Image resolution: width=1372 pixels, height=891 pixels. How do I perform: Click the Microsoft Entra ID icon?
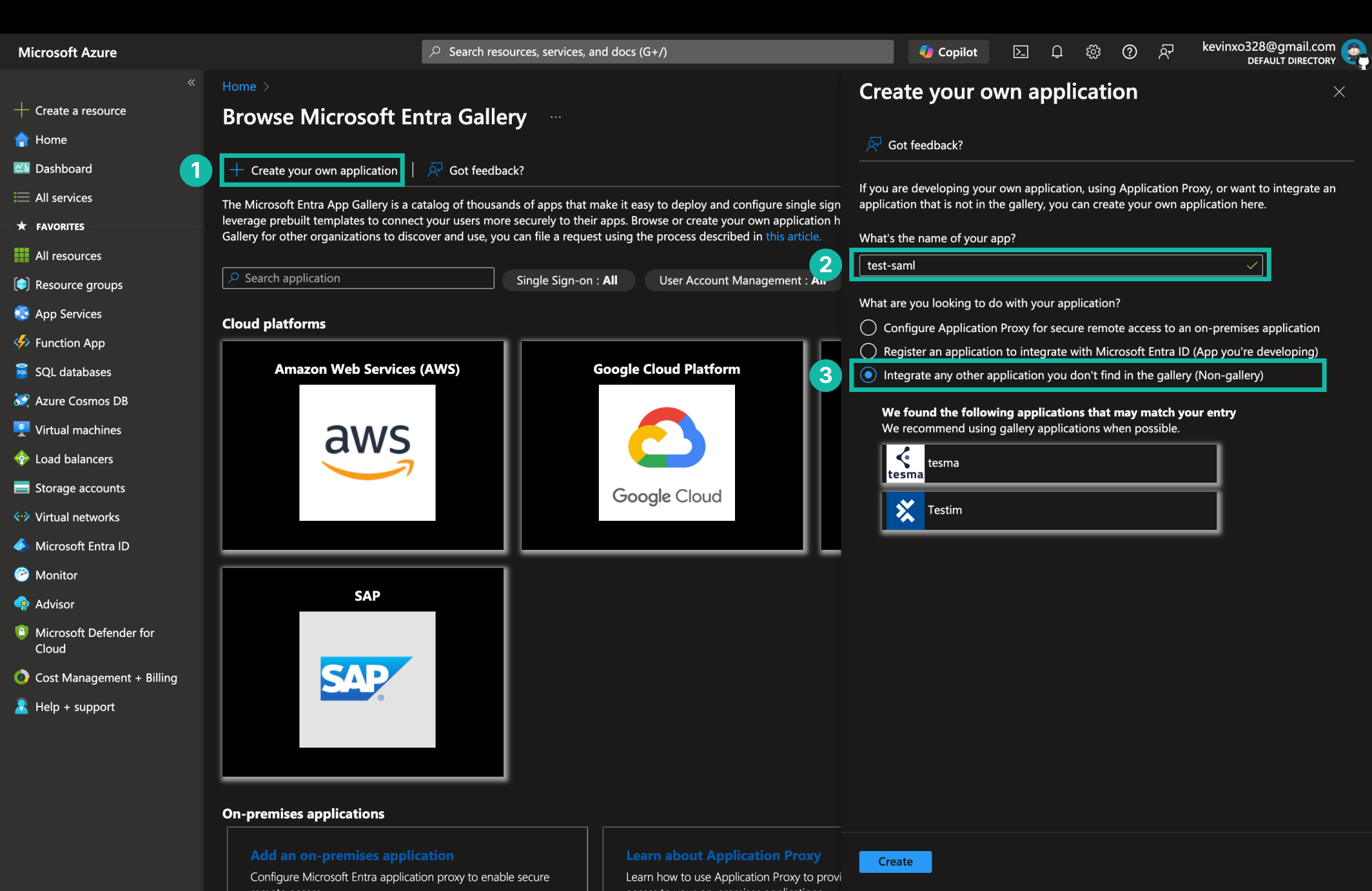click(22, 546)
